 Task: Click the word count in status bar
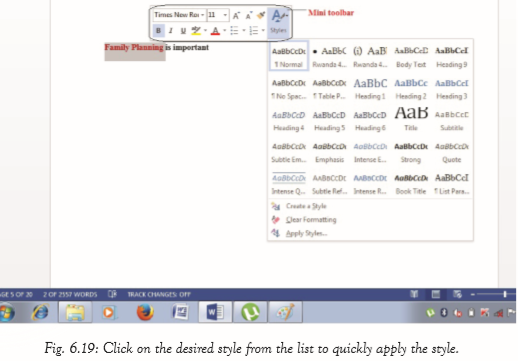(x=70, y=295)
